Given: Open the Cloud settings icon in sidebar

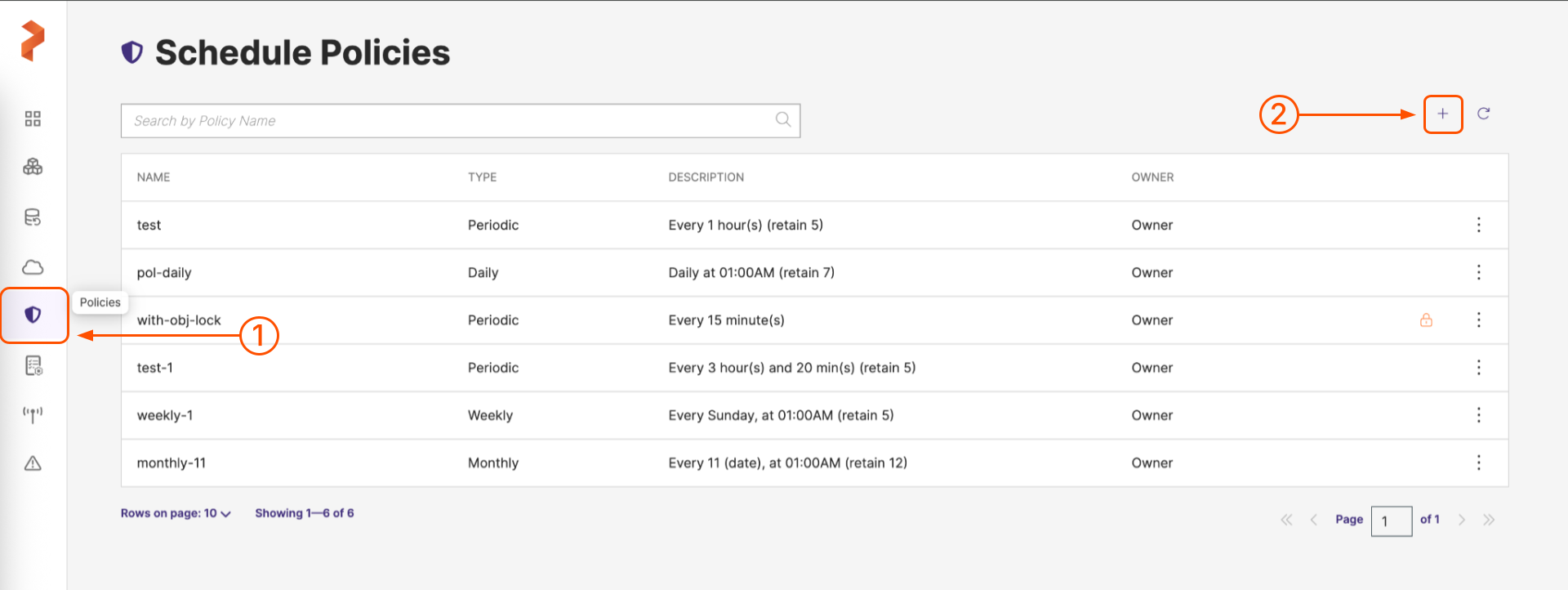Looking at the screenshot, I should click(x=33, y=267).
